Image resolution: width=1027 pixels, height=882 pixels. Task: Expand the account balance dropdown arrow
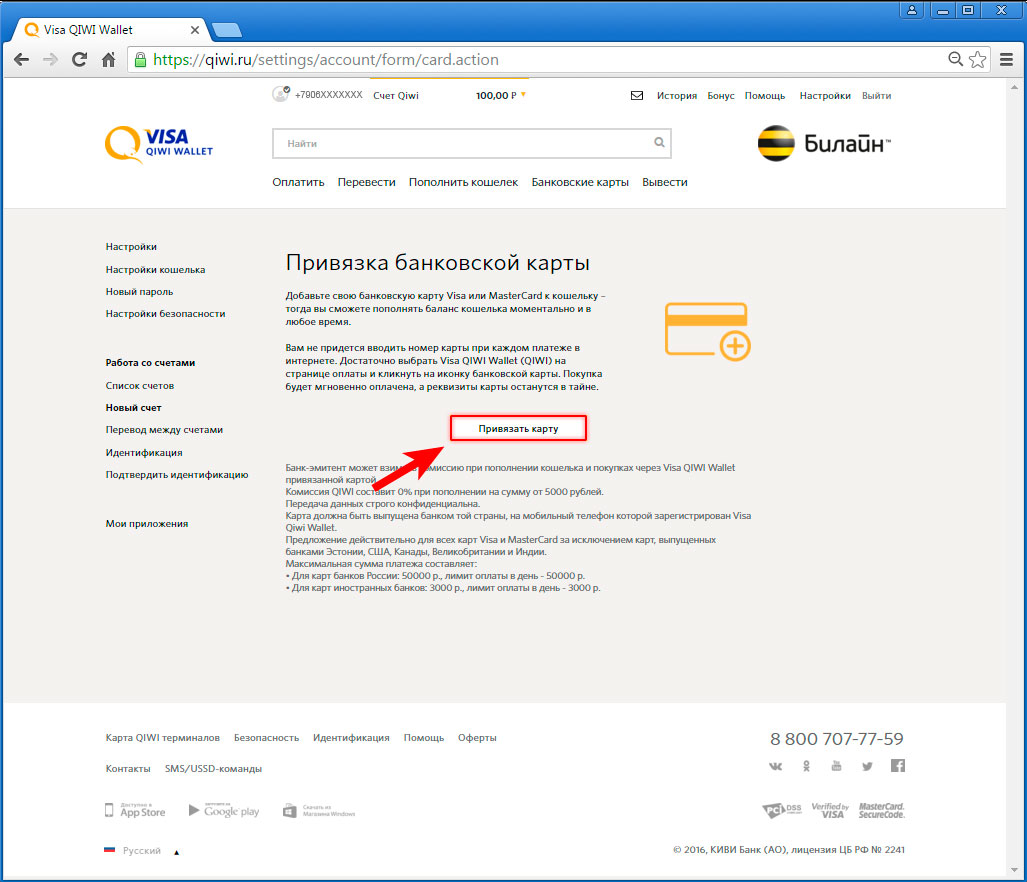523,95
